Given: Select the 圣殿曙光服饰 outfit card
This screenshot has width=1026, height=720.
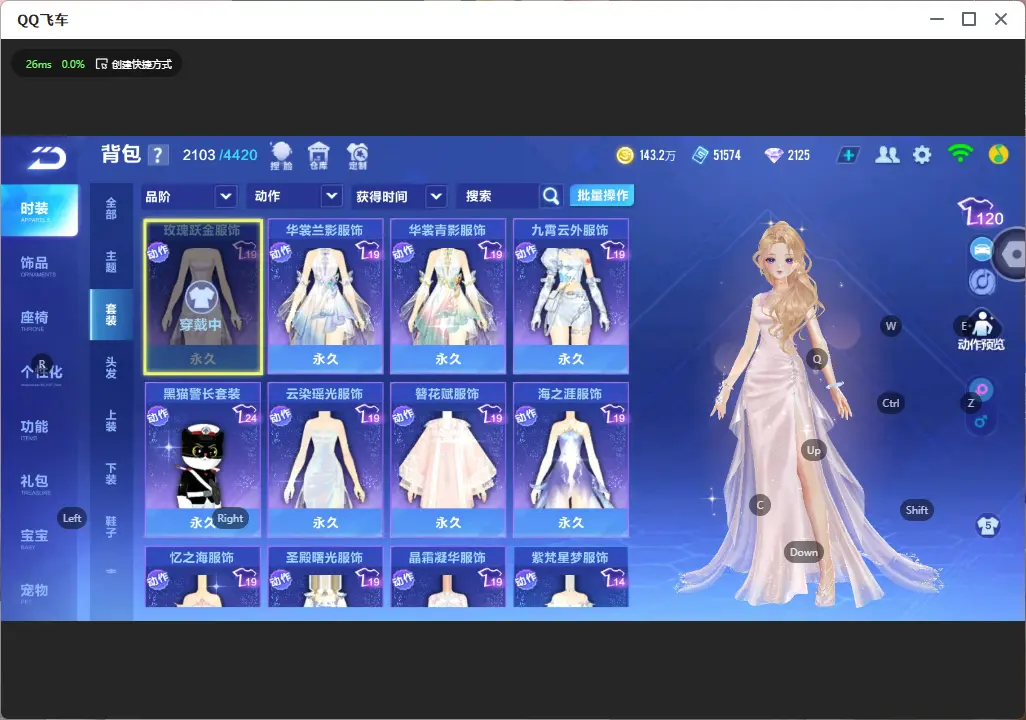Looking at the screenshot, I should [325, 577].
